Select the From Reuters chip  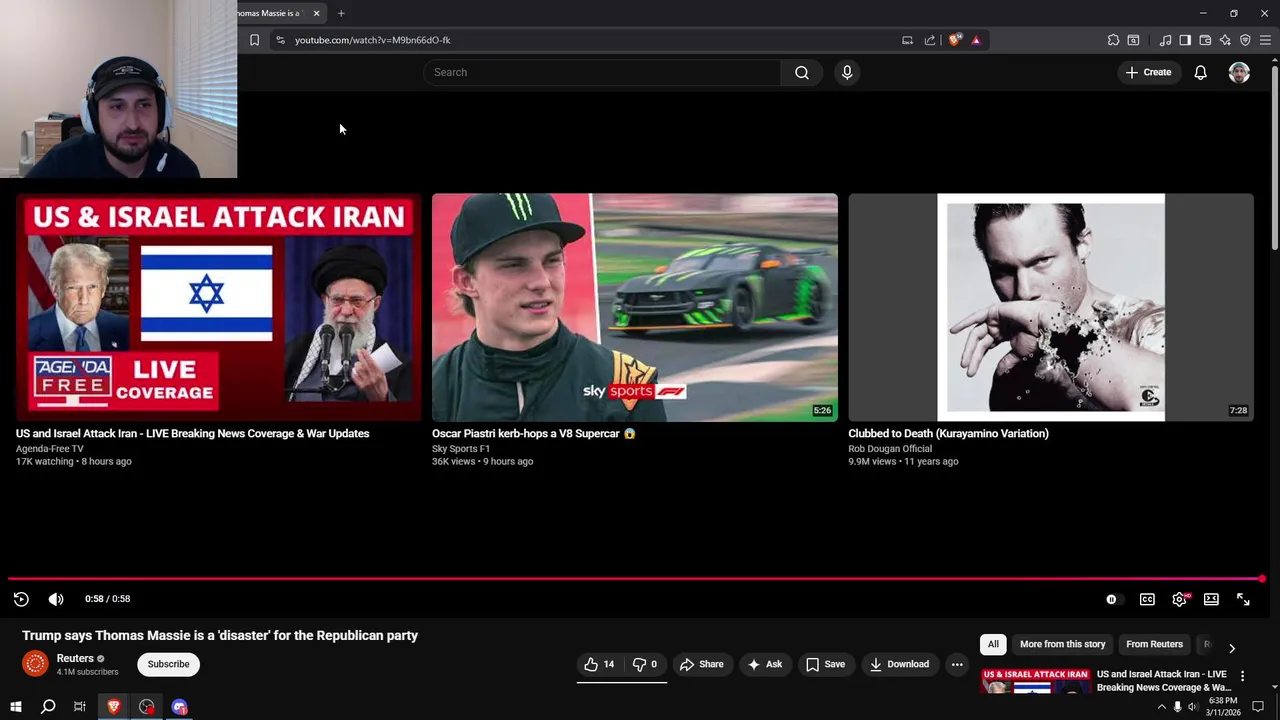pos(1154,644)
